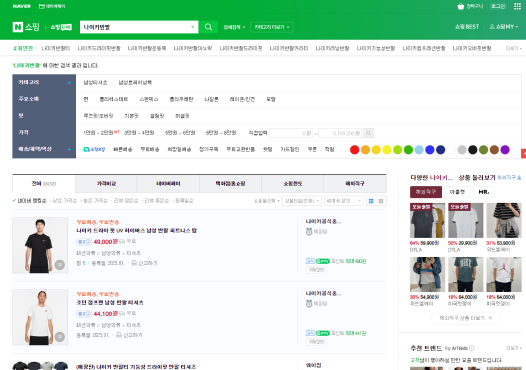Viewport: 526px width, 370px height.
Task: Expand the 배송/혜택/색상 filter row plus
Action: pos(69,149)
